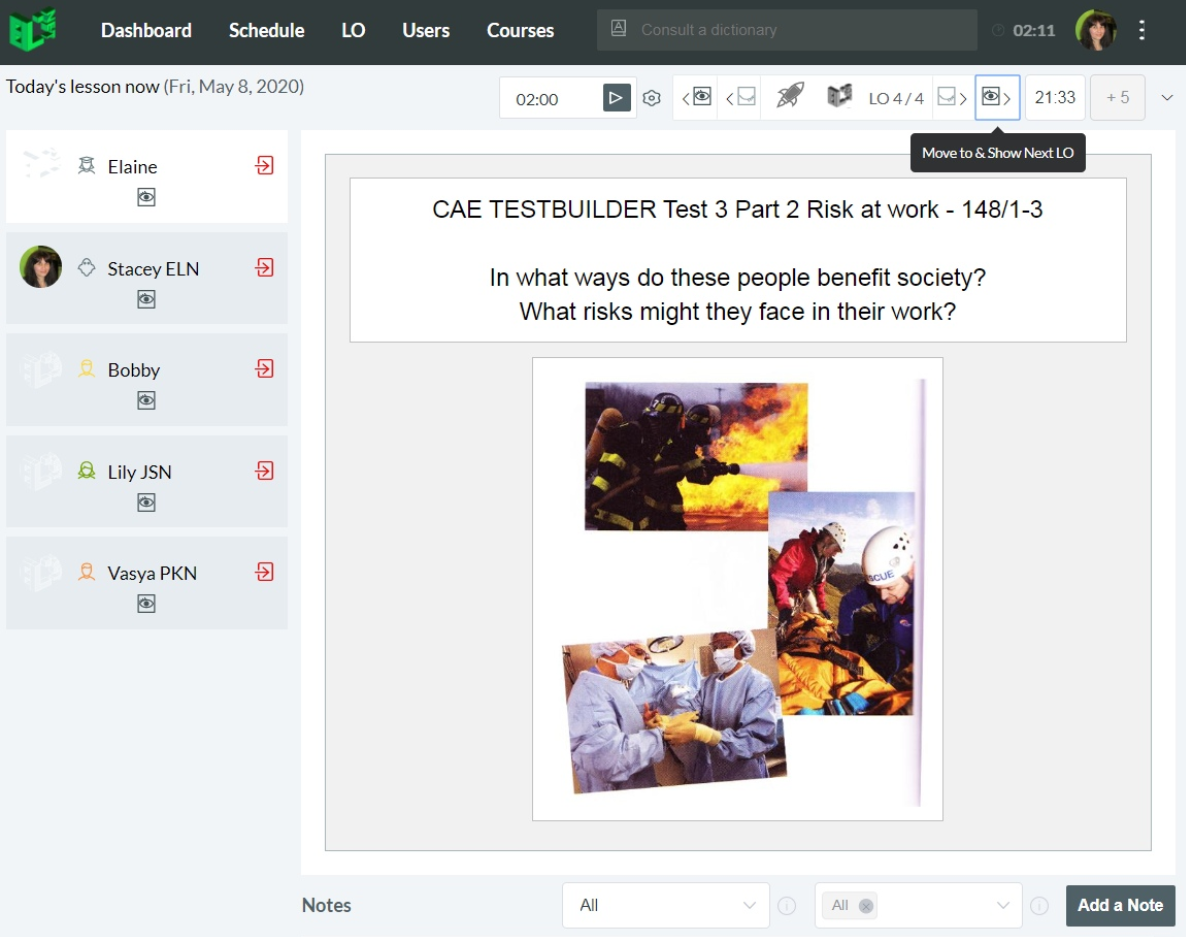This screenshot has height=937, width=1186.
Task: Click the cube blocks icon beside LO 4/4
Action: pos(839,95)
